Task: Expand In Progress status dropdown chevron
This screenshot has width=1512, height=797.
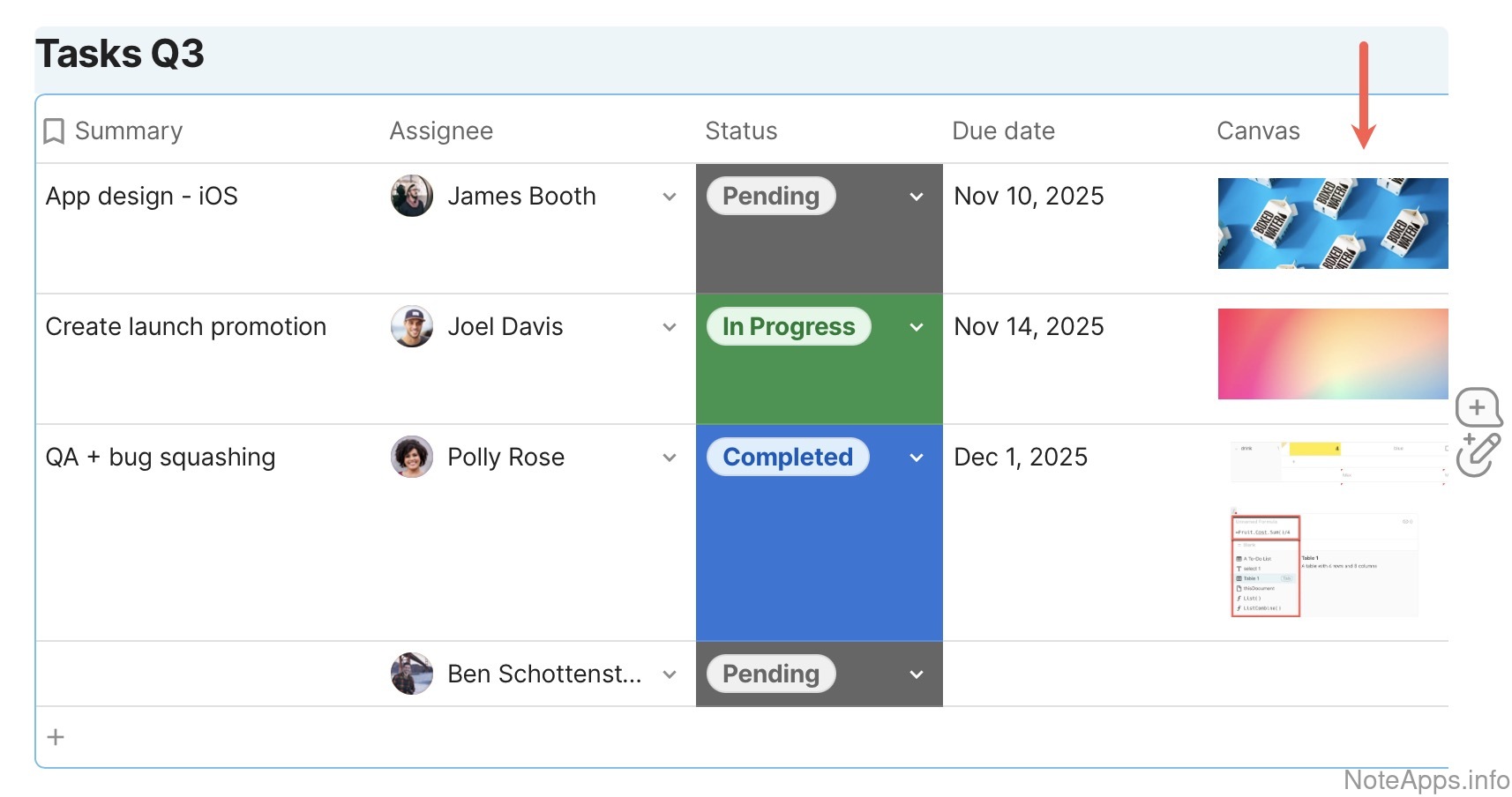Action: tap(917, 327)
